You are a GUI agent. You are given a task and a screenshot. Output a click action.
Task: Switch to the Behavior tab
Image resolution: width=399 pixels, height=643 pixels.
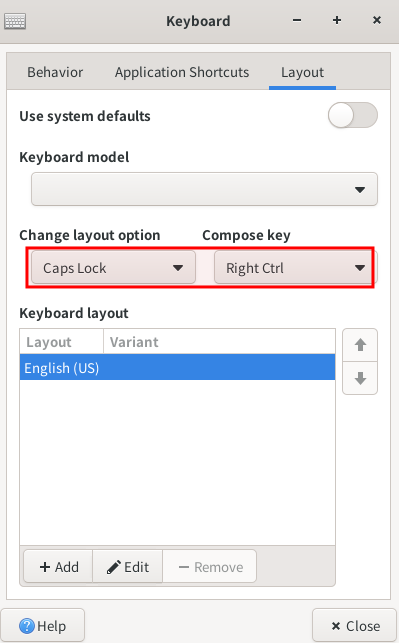pyautogui.click(x=55, y=72)
